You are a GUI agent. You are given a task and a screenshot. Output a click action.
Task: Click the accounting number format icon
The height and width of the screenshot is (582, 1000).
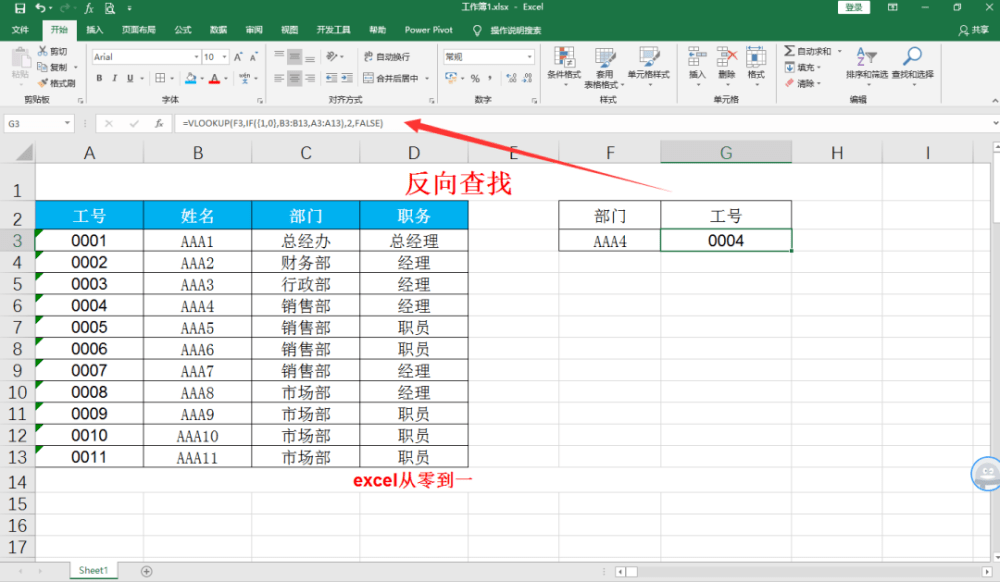[451, 78]
